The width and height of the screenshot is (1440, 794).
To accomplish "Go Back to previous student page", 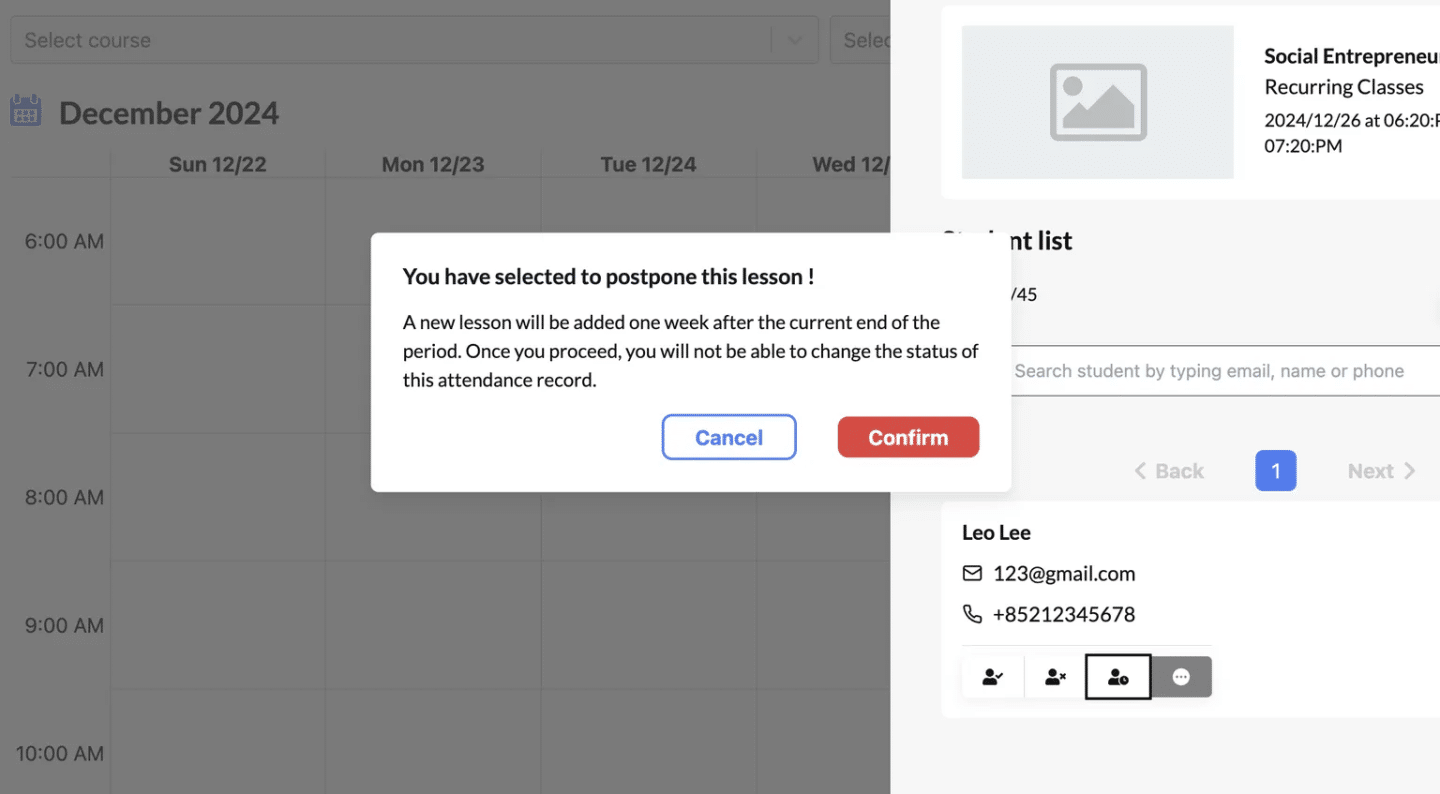I will click(1168, 471).
